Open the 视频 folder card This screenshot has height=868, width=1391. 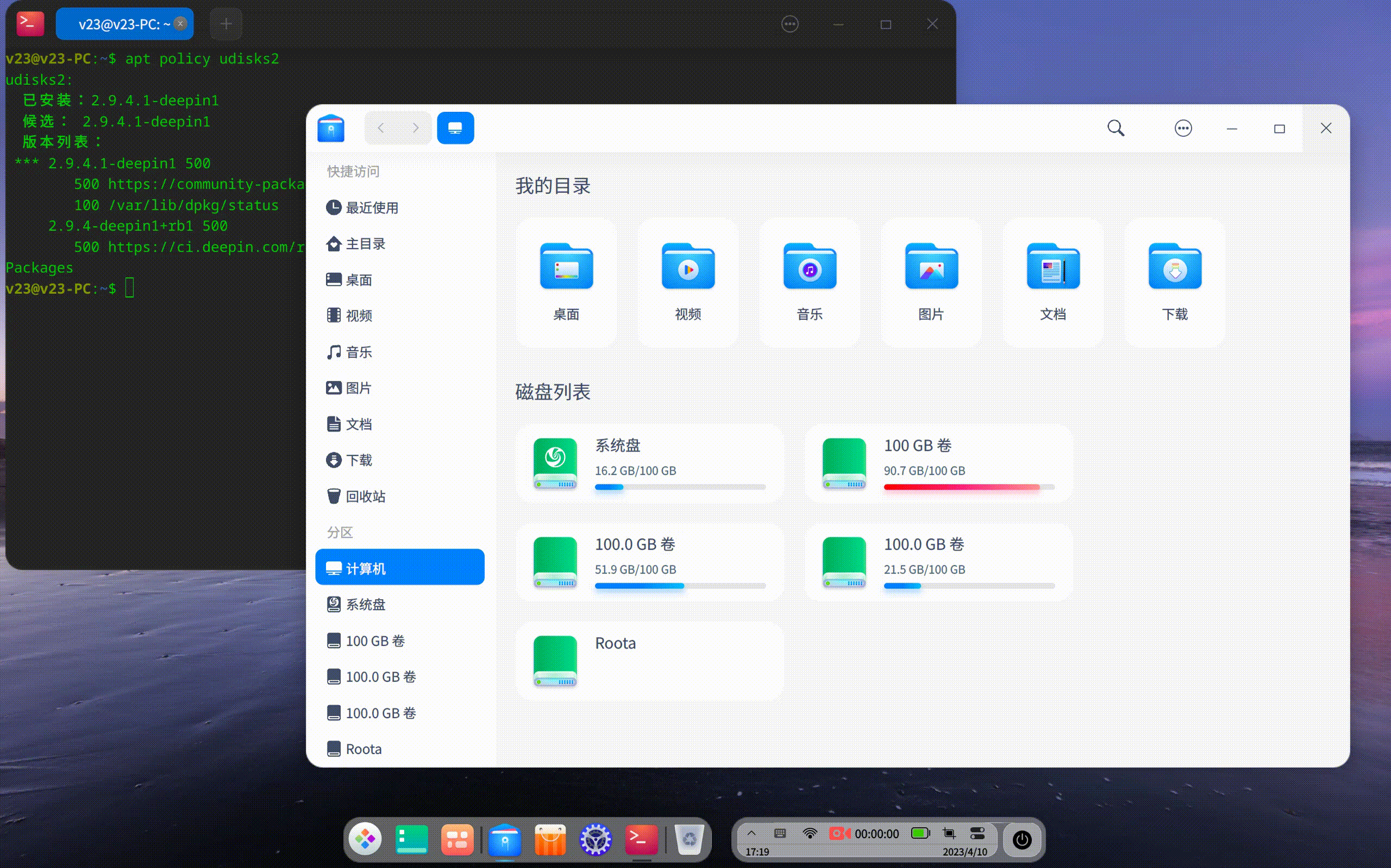(688, 282)
